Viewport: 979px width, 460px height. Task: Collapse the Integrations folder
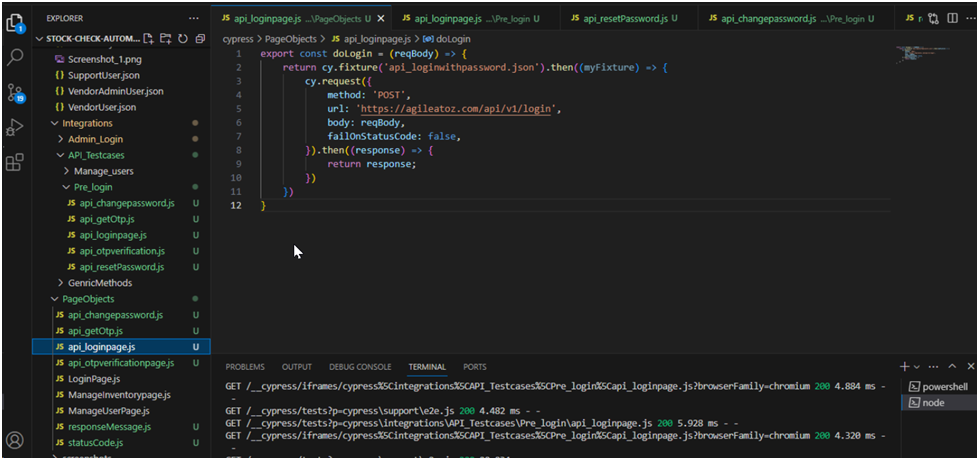(x=121, y=123)
